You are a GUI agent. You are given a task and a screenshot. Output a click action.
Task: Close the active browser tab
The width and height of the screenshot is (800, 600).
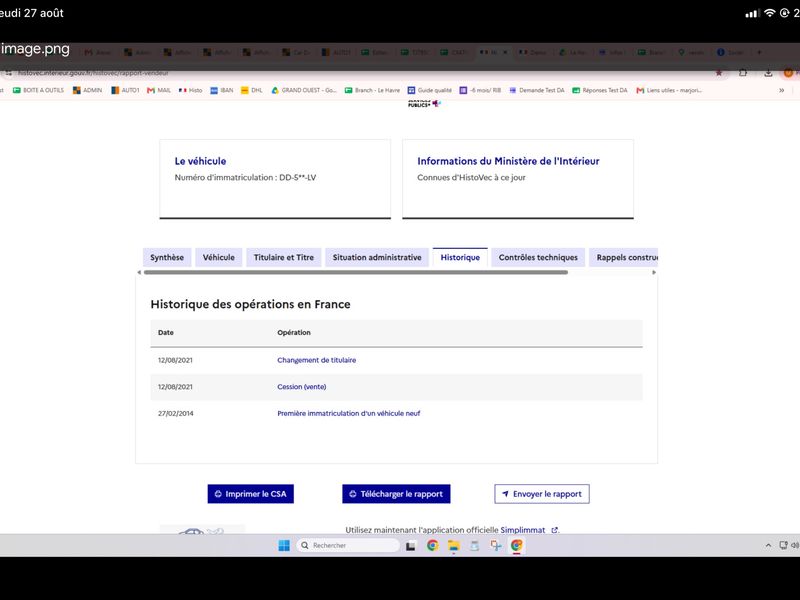(505, 52)
